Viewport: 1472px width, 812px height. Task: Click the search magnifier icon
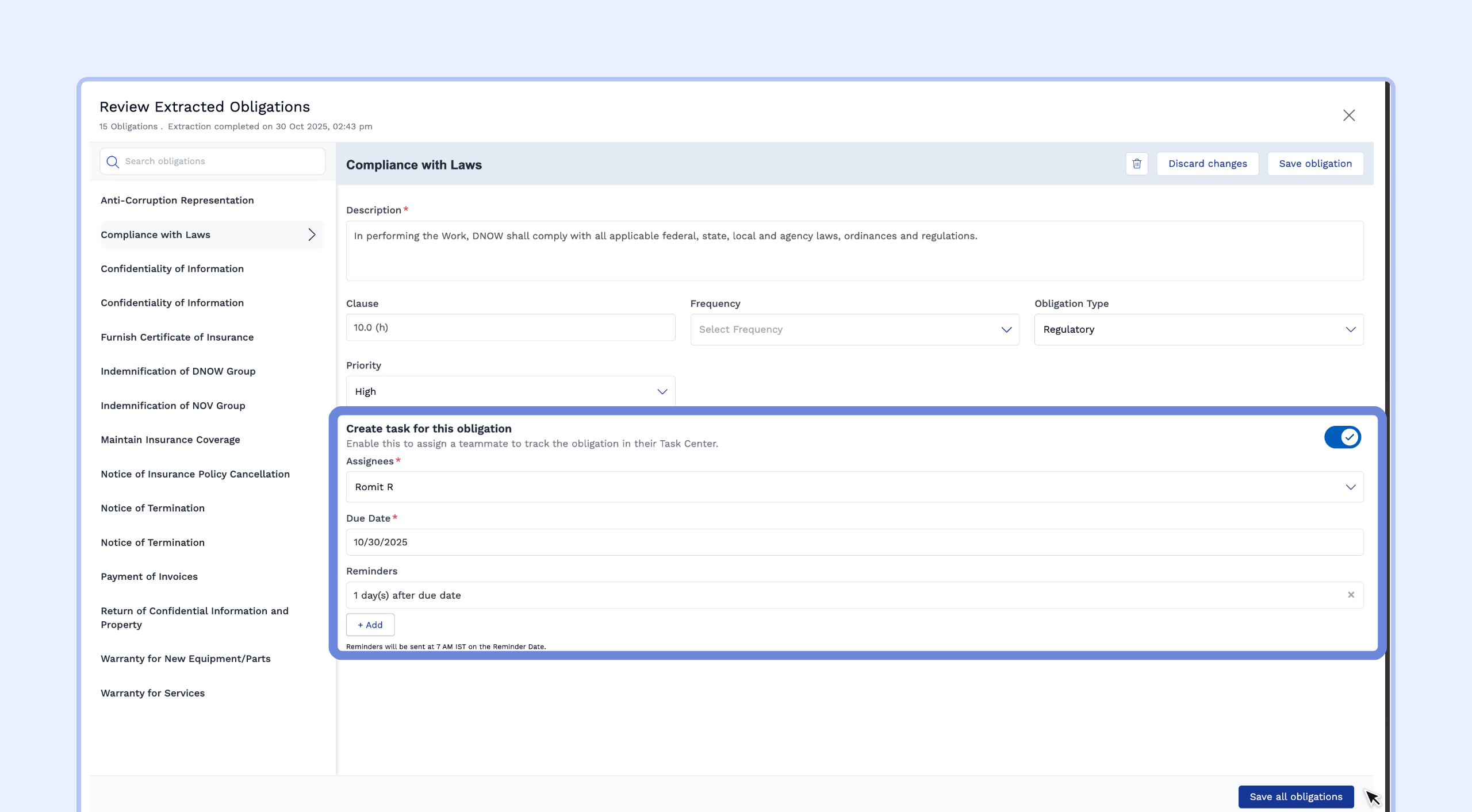113,161
